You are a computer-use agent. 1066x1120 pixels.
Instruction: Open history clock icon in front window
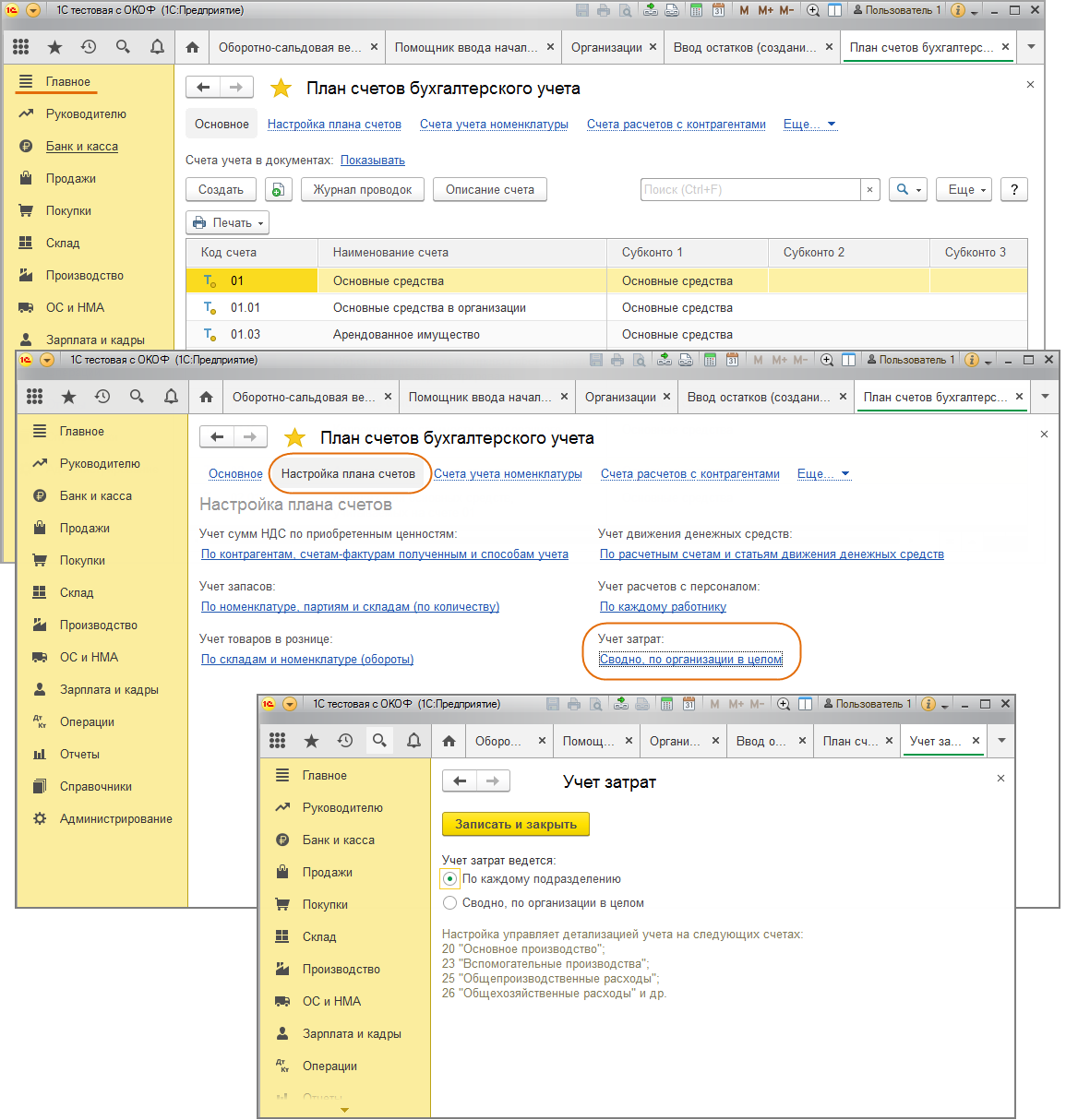pos(345,741)
